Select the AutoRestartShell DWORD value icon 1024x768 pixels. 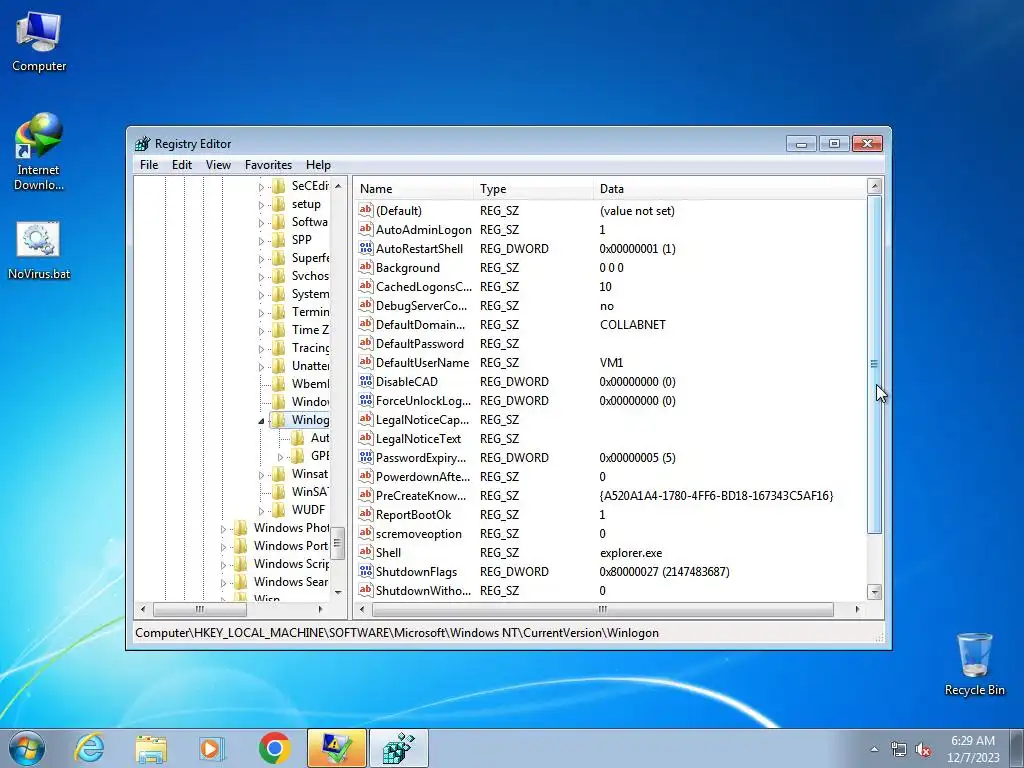[366, 248]
